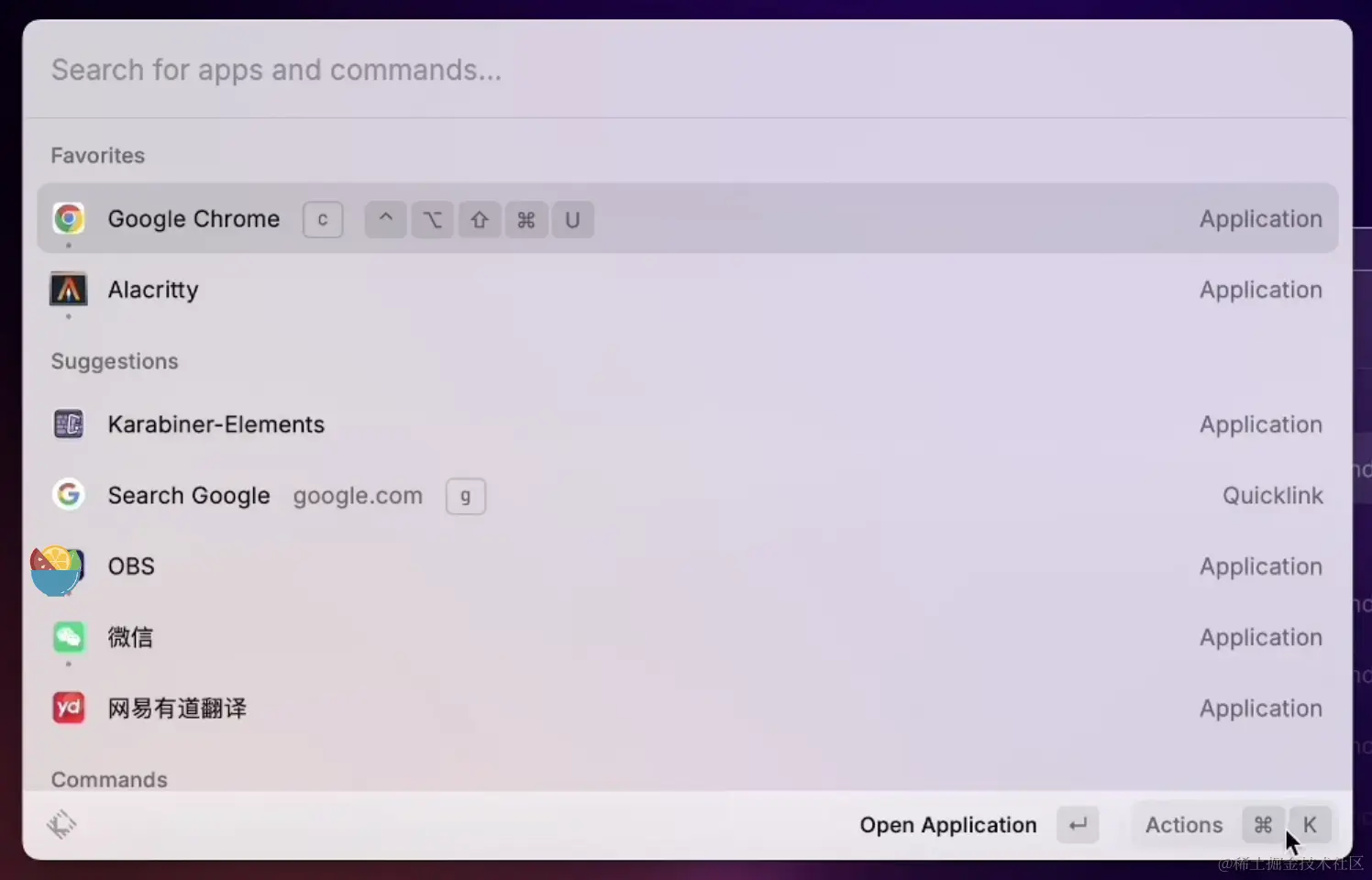Click the U key in Chrome's hotkey
1372x880 pixels.
point(572,220)
